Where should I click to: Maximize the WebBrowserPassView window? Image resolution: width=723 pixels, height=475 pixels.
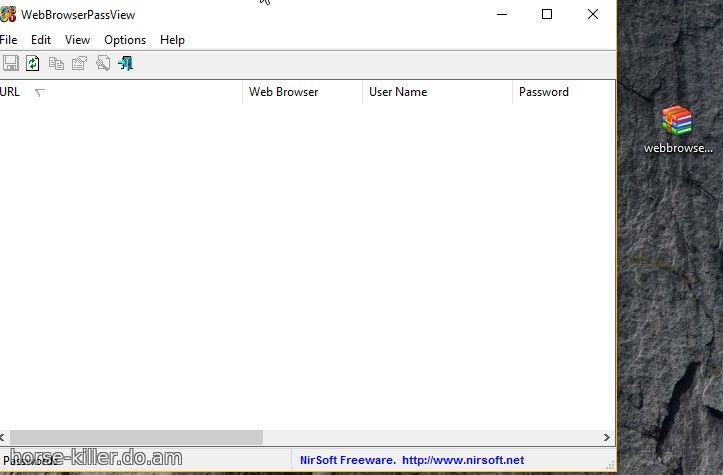point(547,14)
